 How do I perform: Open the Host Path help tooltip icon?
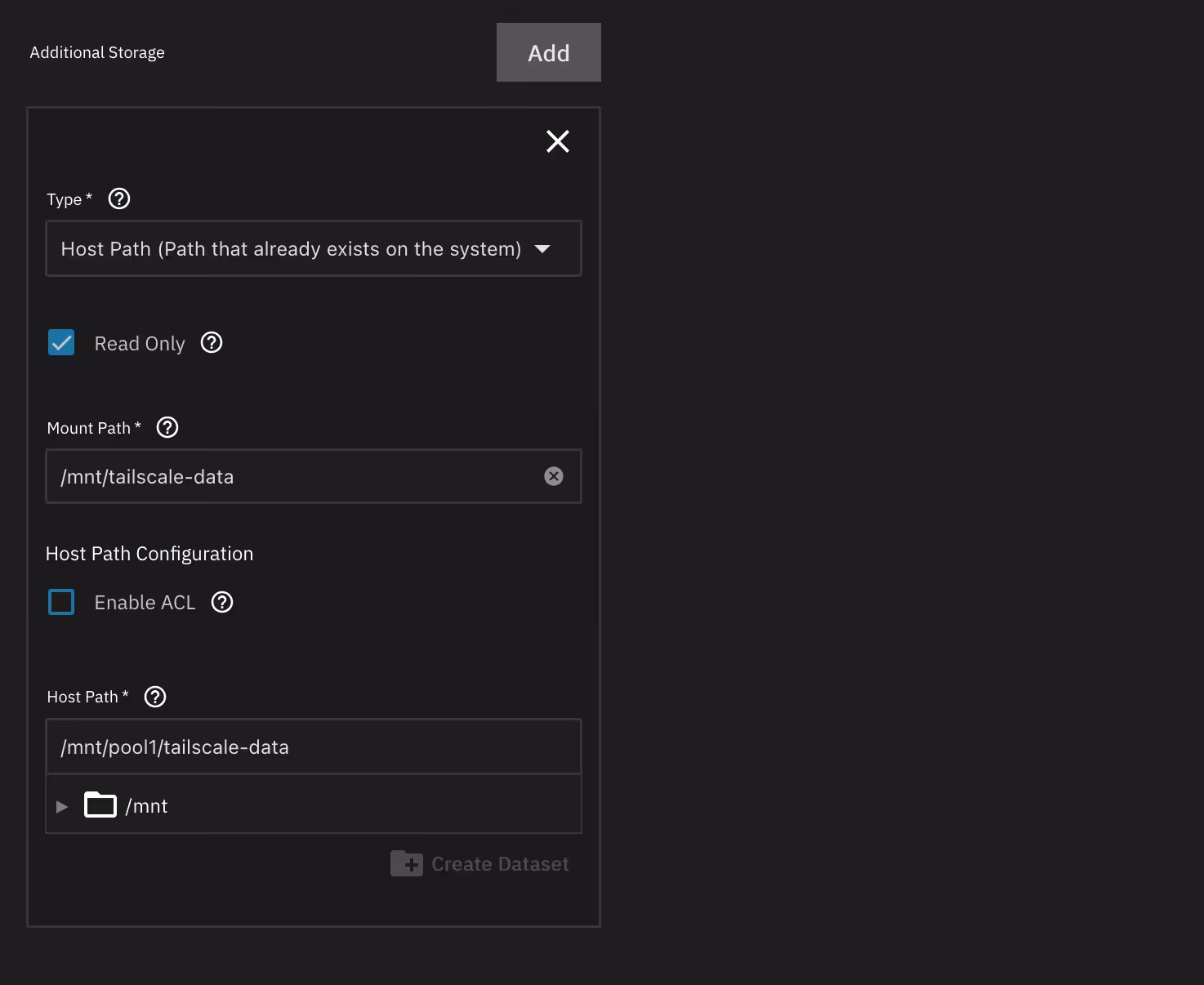click(155, 697)
